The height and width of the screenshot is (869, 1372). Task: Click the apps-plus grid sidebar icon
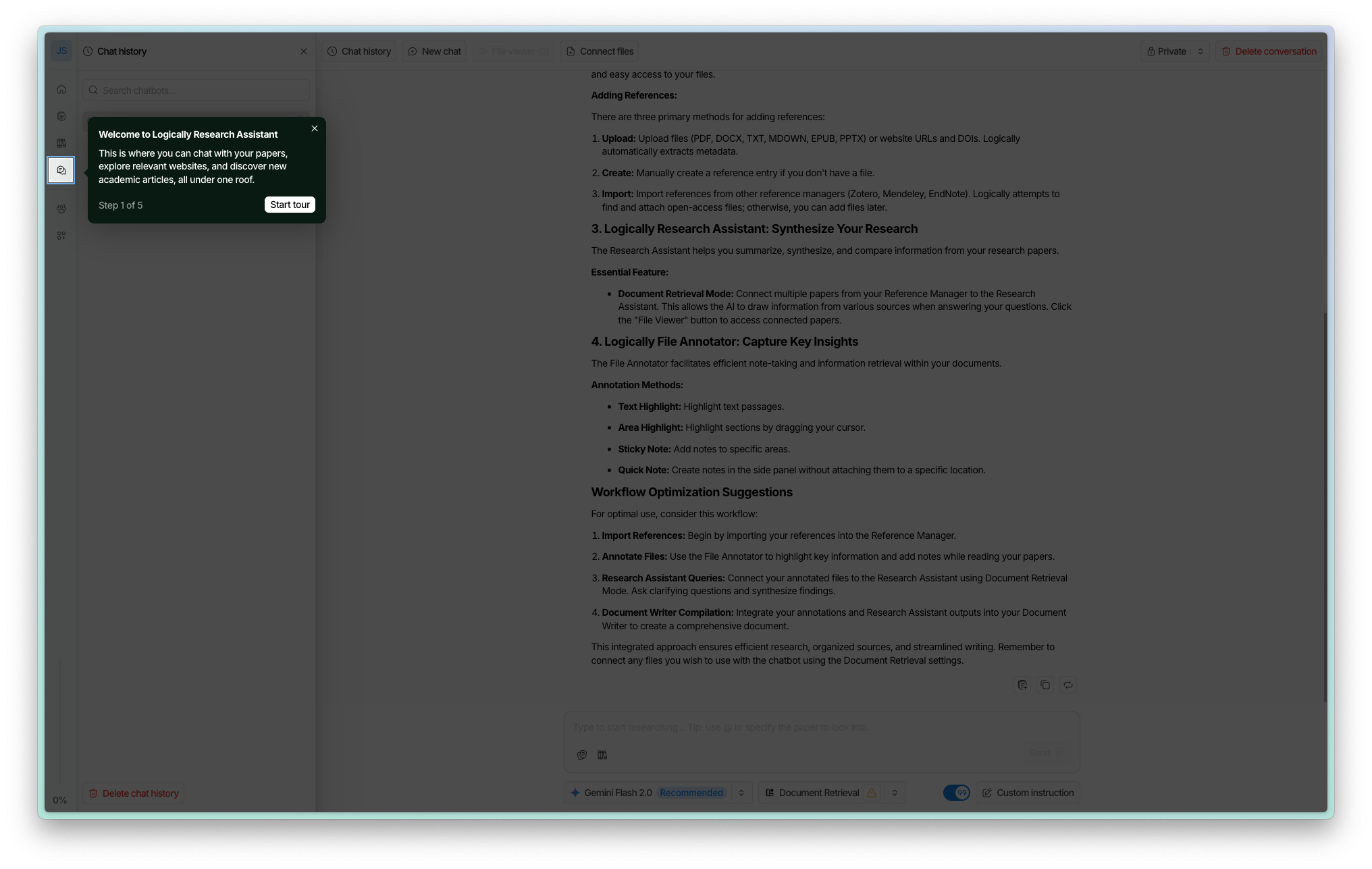point(61,236)
